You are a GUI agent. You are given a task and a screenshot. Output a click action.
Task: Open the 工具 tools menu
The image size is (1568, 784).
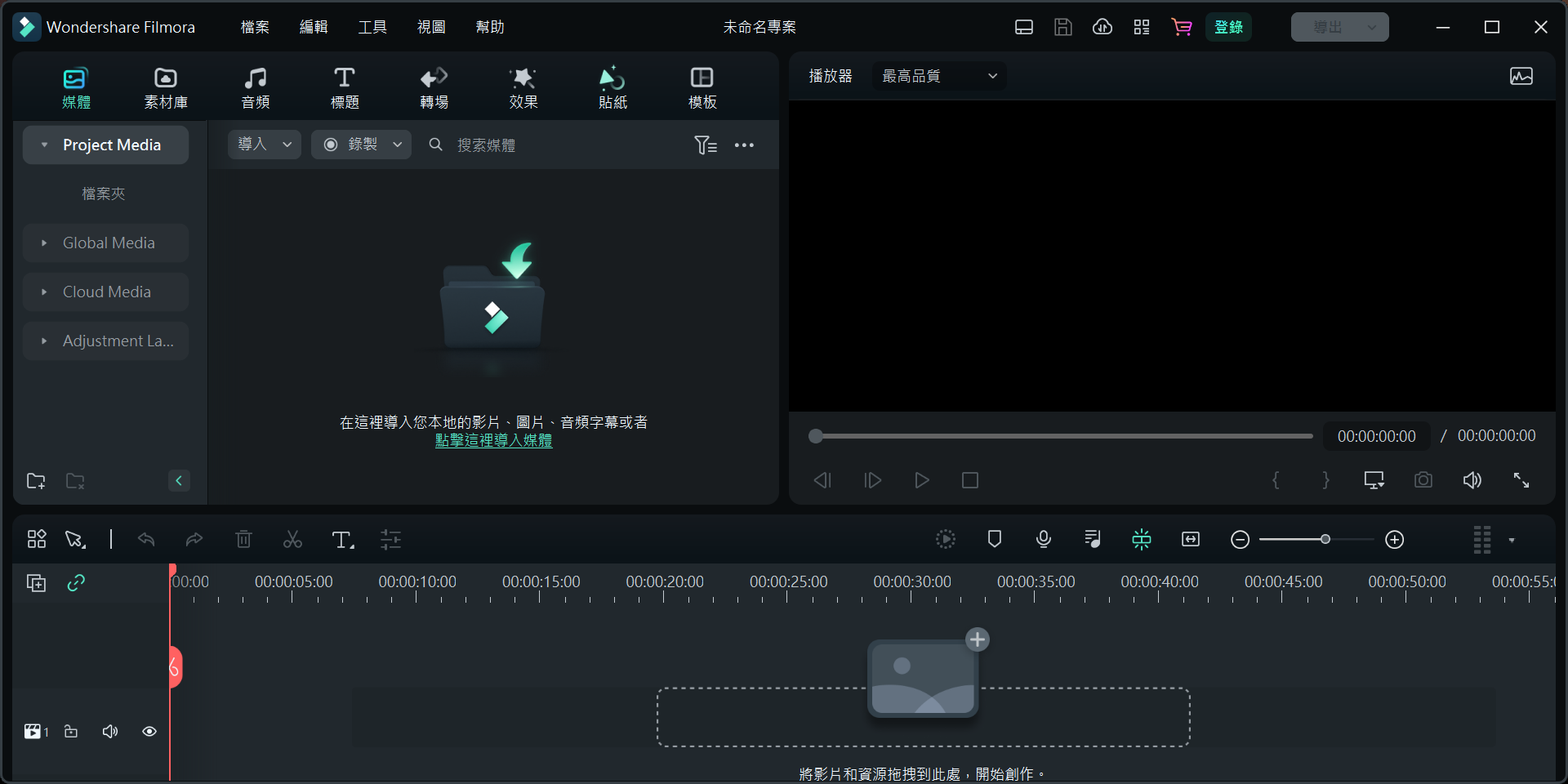click(x=372, y=27)
